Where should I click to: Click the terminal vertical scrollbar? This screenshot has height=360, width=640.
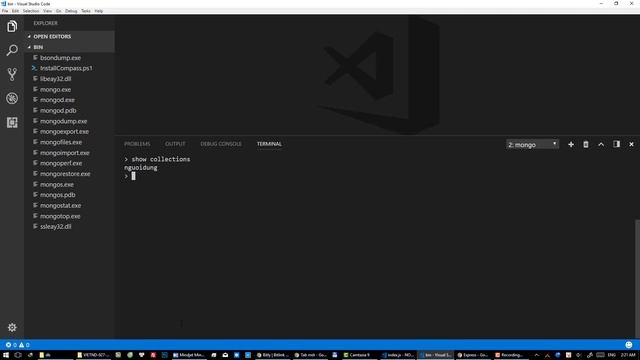pos(637,278)
